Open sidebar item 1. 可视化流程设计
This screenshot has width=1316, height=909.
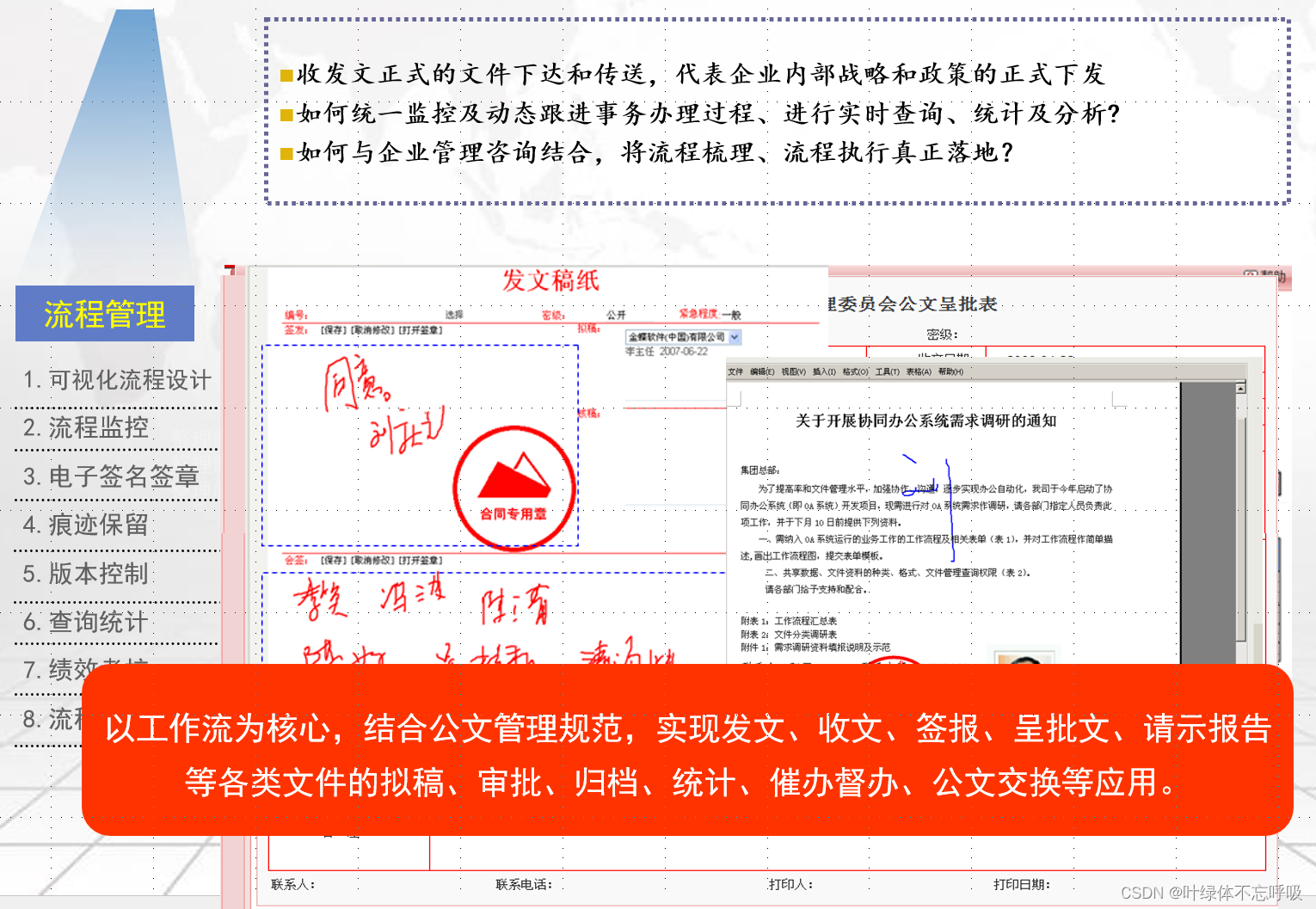click(x=117, y=380)
